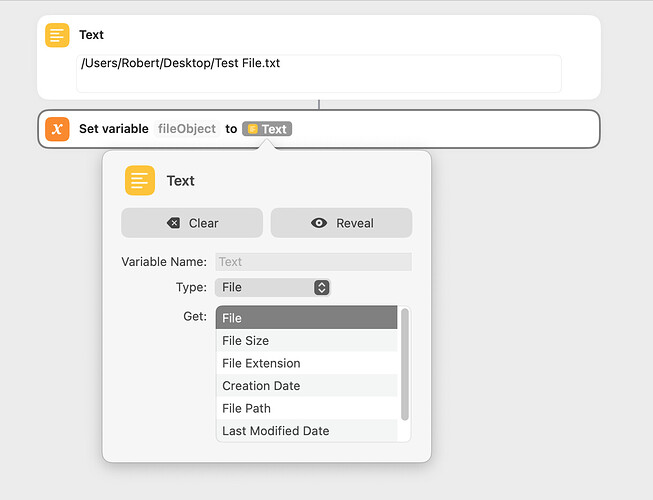Screen dimensions: 653x500
Task: Select File in the Get list
Action: 307,318
